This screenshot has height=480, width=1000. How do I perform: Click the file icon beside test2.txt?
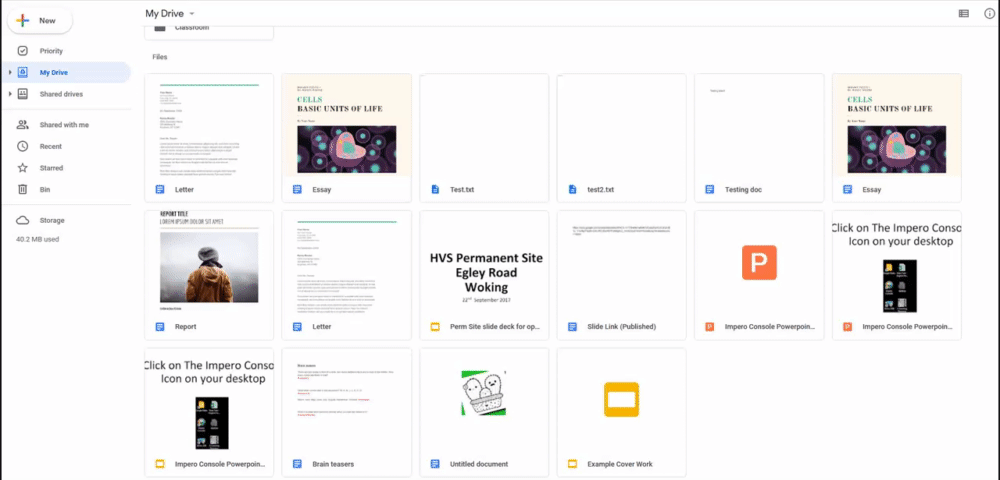[x=573, y=190]
